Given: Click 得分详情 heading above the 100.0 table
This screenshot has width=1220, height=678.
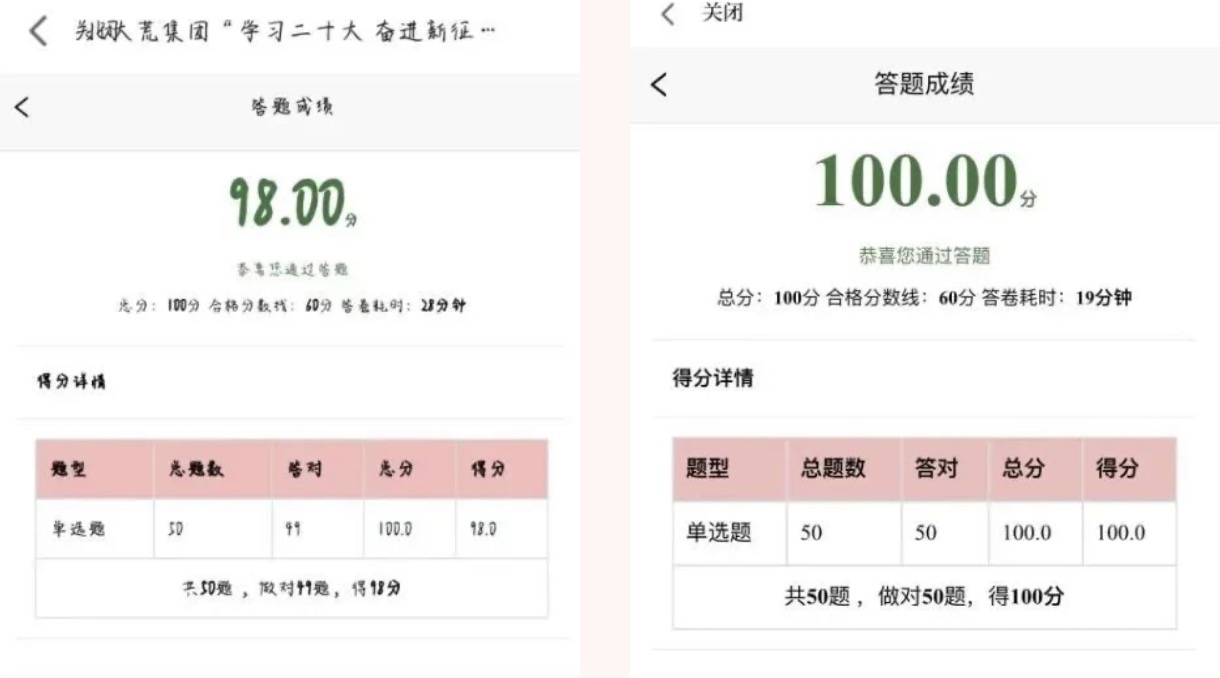Looking at the screenshot, I should tap(712, 380).
